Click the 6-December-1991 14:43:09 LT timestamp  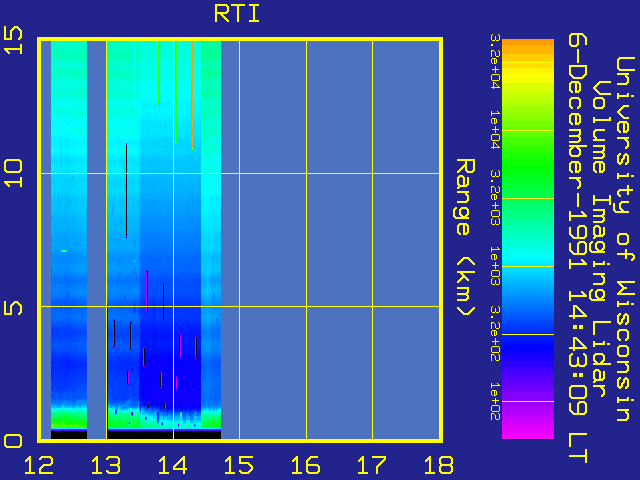578,248
